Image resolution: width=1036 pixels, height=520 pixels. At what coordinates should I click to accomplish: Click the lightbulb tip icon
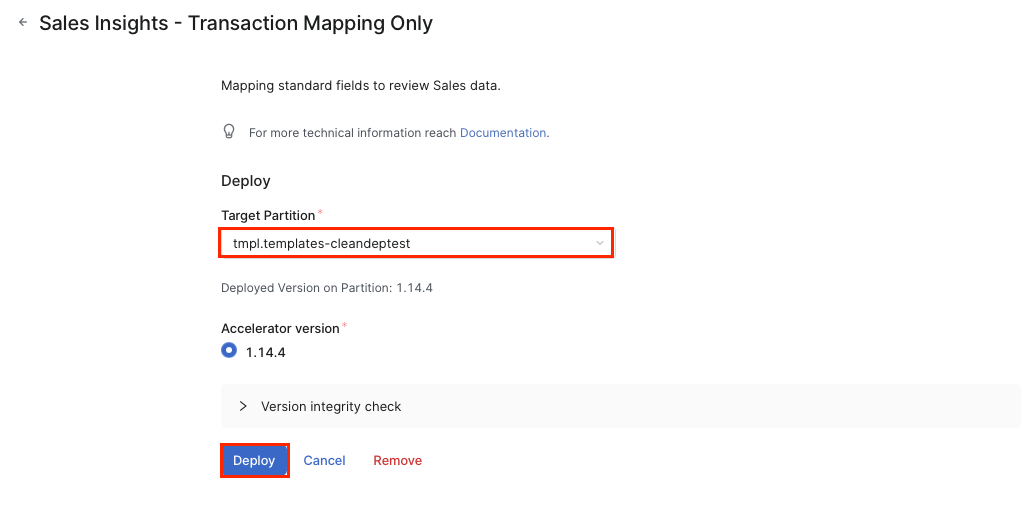(229, 132)
